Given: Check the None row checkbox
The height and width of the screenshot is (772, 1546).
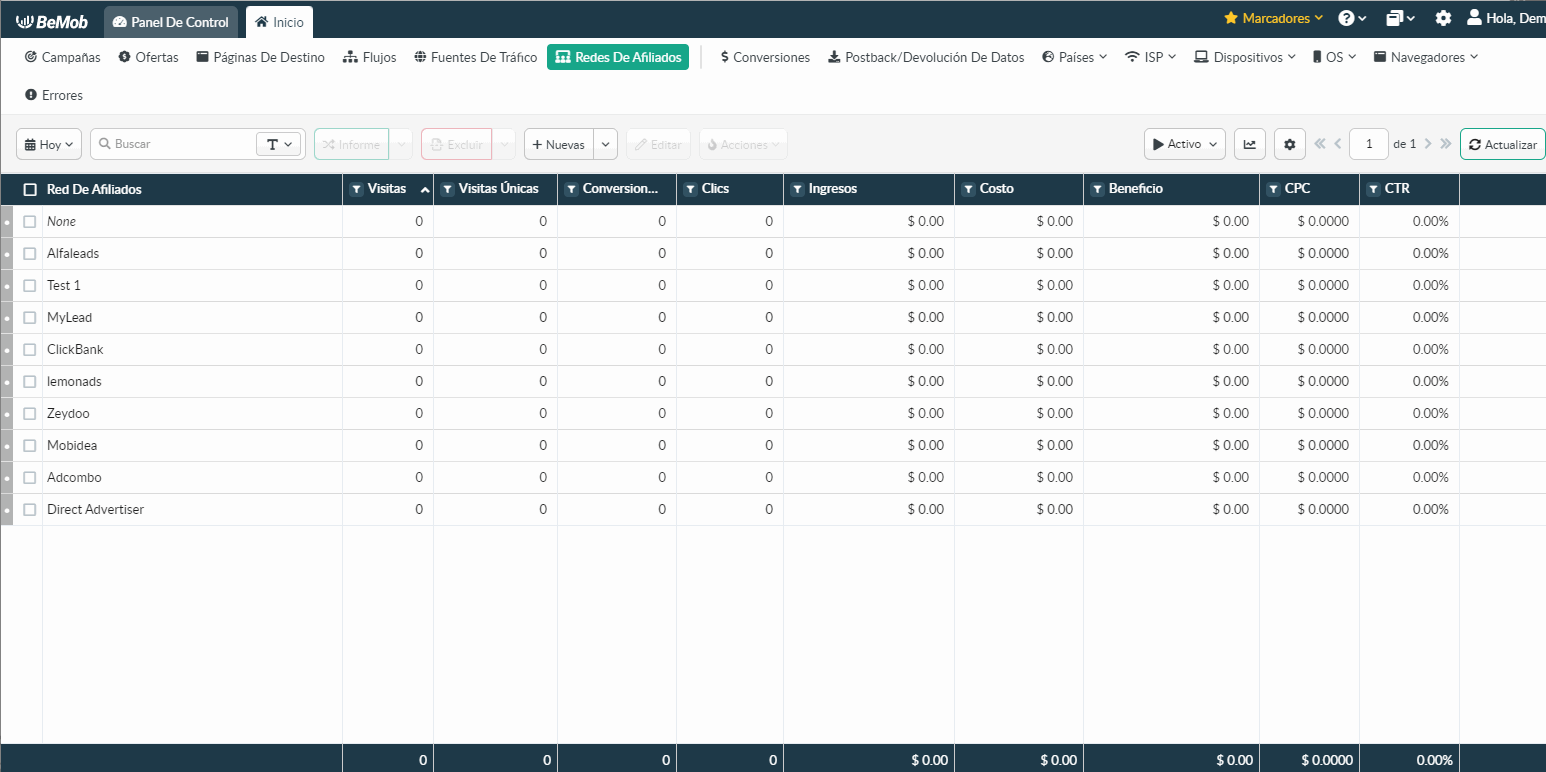Looking at the screenshot, I should pyautogui.click(x=30, y=222).
